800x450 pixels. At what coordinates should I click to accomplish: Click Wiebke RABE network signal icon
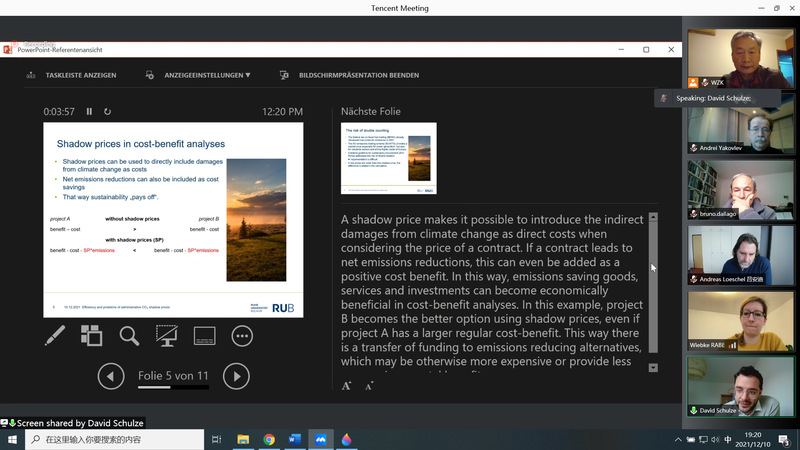point(733,345)
